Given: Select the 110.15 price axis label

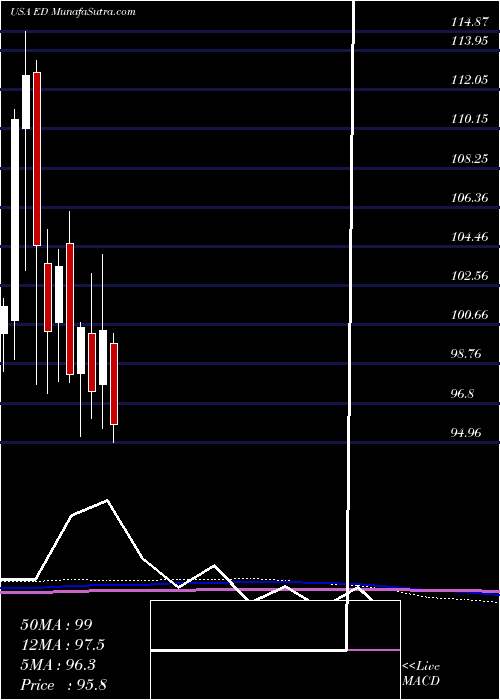Looking at the screenshot, I should (x=472, y=119).
